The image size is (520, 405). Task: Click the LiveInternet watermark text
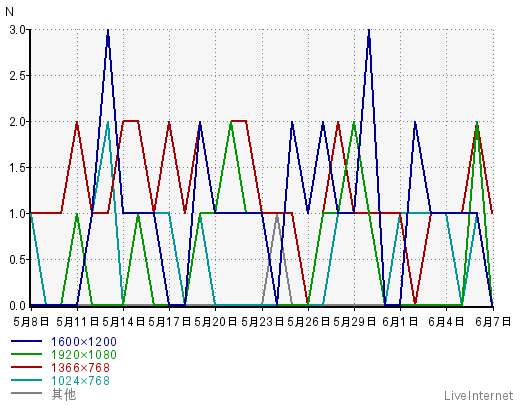478,396
